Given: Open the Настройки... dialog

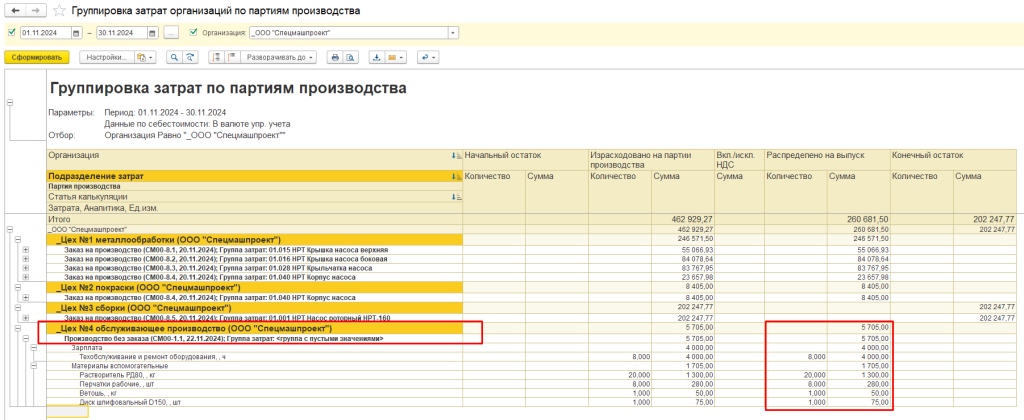Looking at the screenshot, I should click(106, 57).
